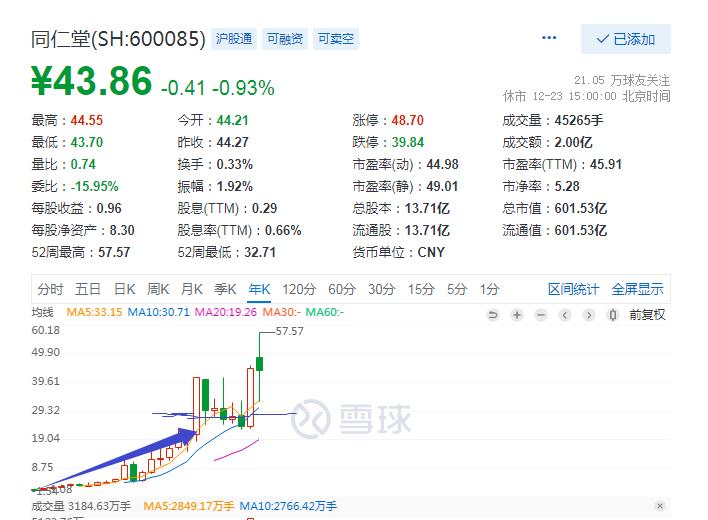Click the tall green candlestick at the chart peak

(x=260, y=364)
